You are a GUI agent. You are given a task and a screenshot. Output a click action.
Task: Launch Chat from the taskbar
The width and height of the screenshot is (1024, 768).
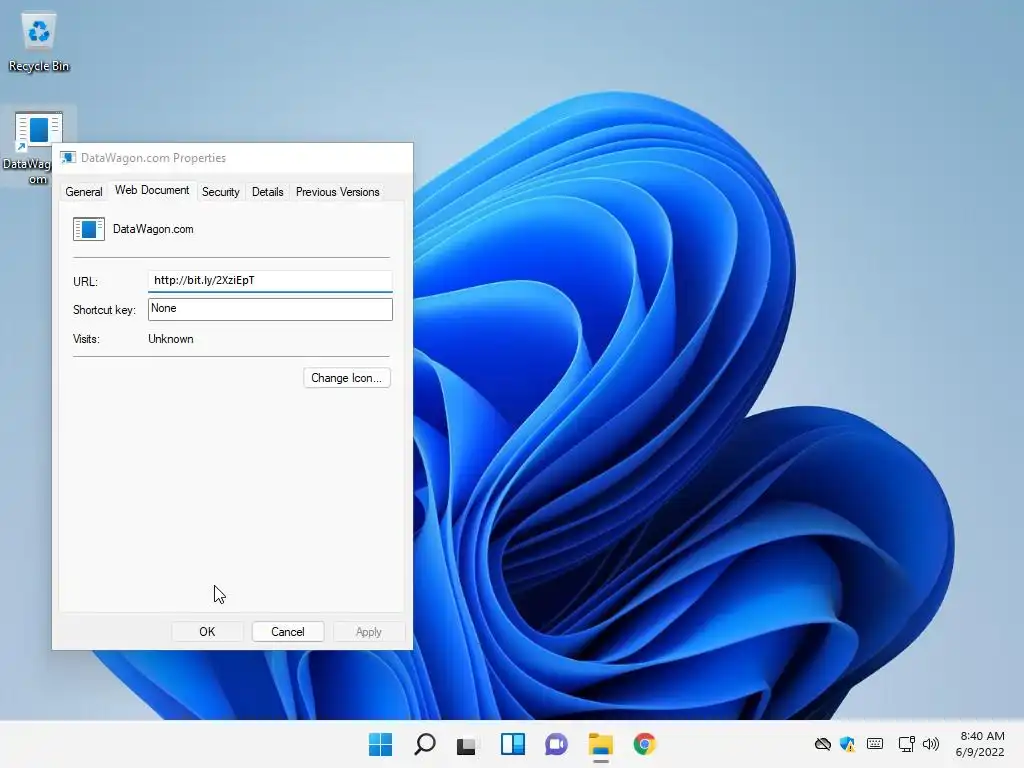point(556,744)
